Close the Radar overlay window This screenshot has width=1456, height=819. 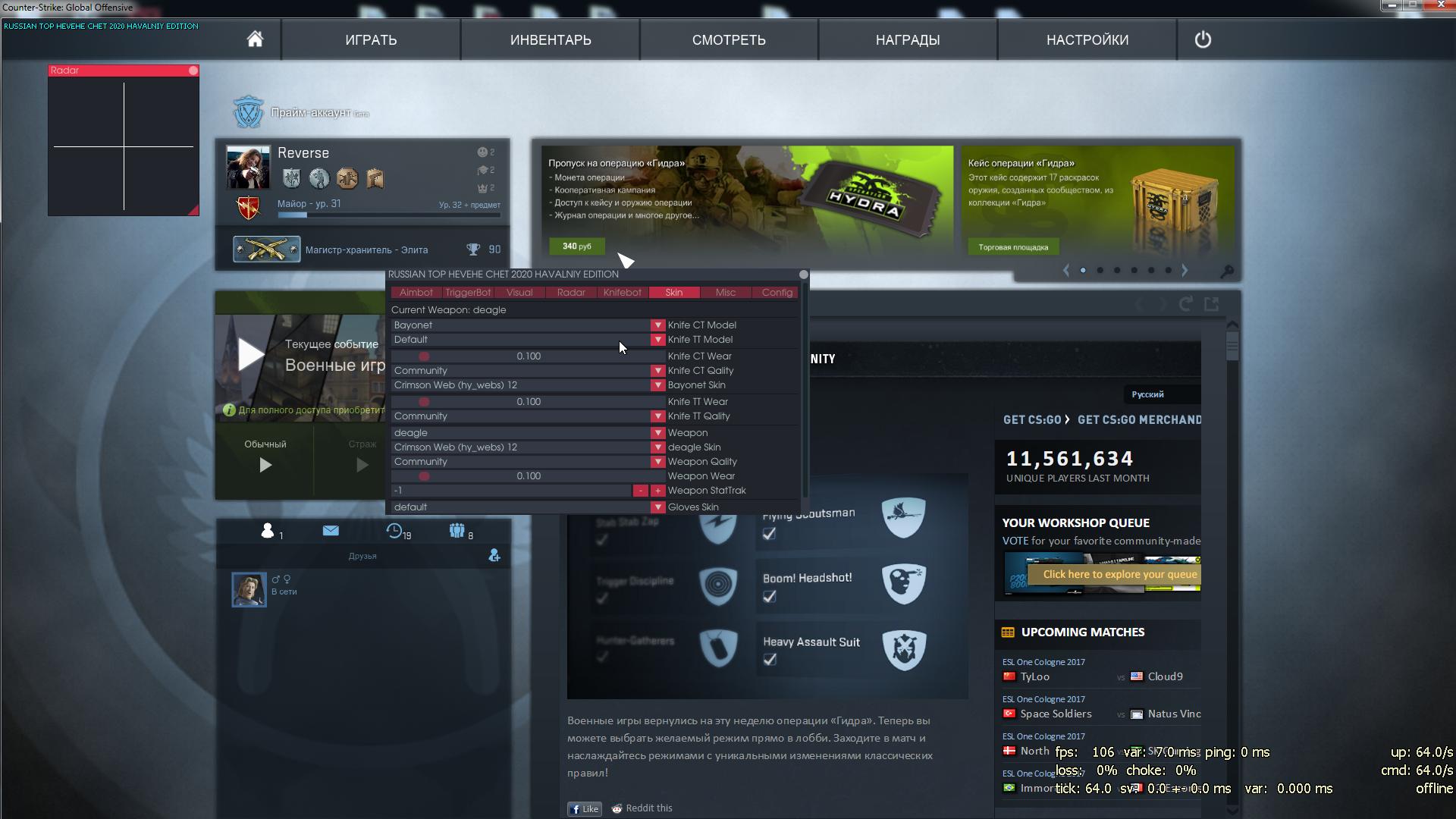193,71
